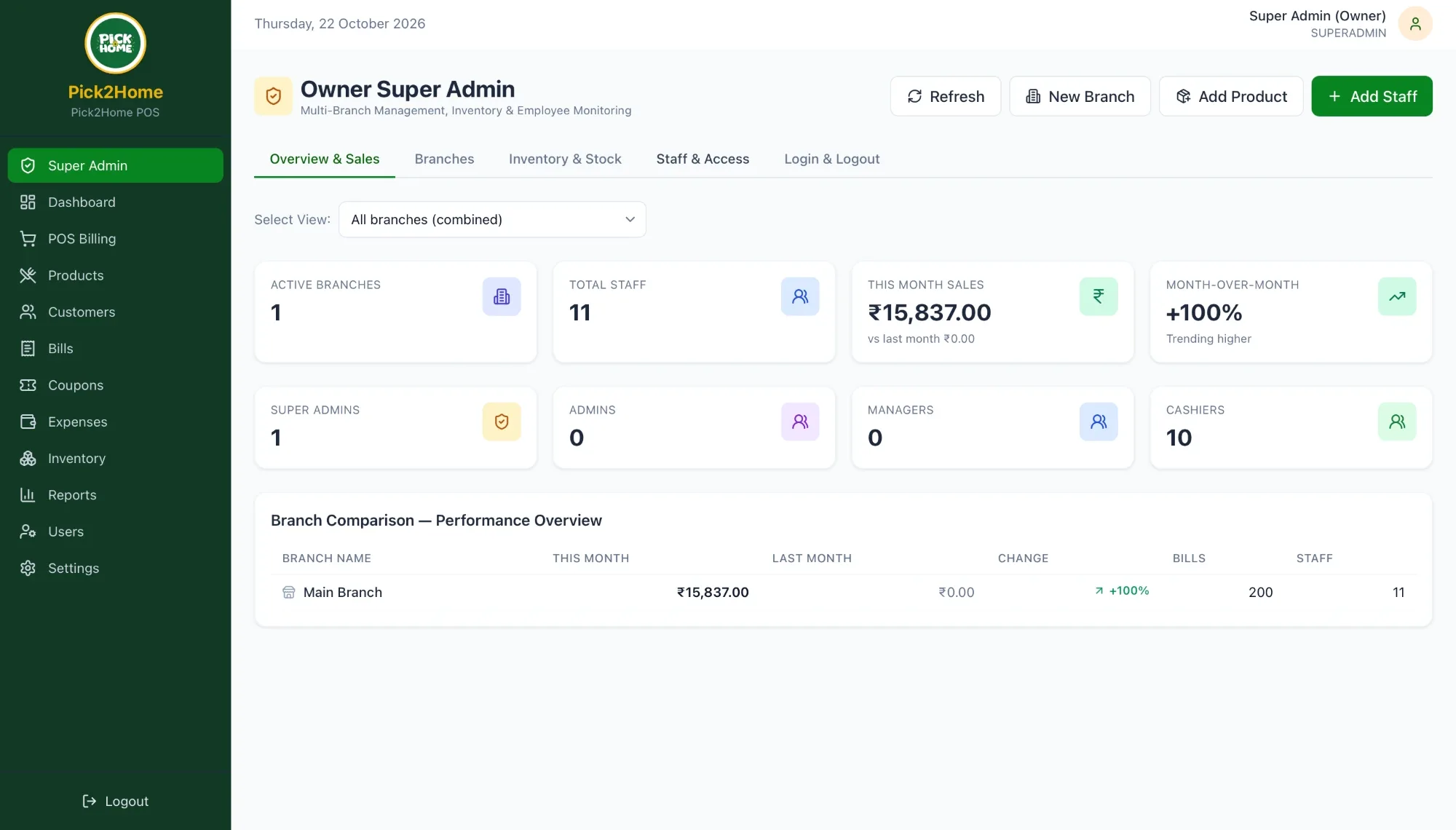This screenshot has width=1456, height=830.
Task: Click the Settings gear icon in sidebar
Action: (x=28, y=568)
